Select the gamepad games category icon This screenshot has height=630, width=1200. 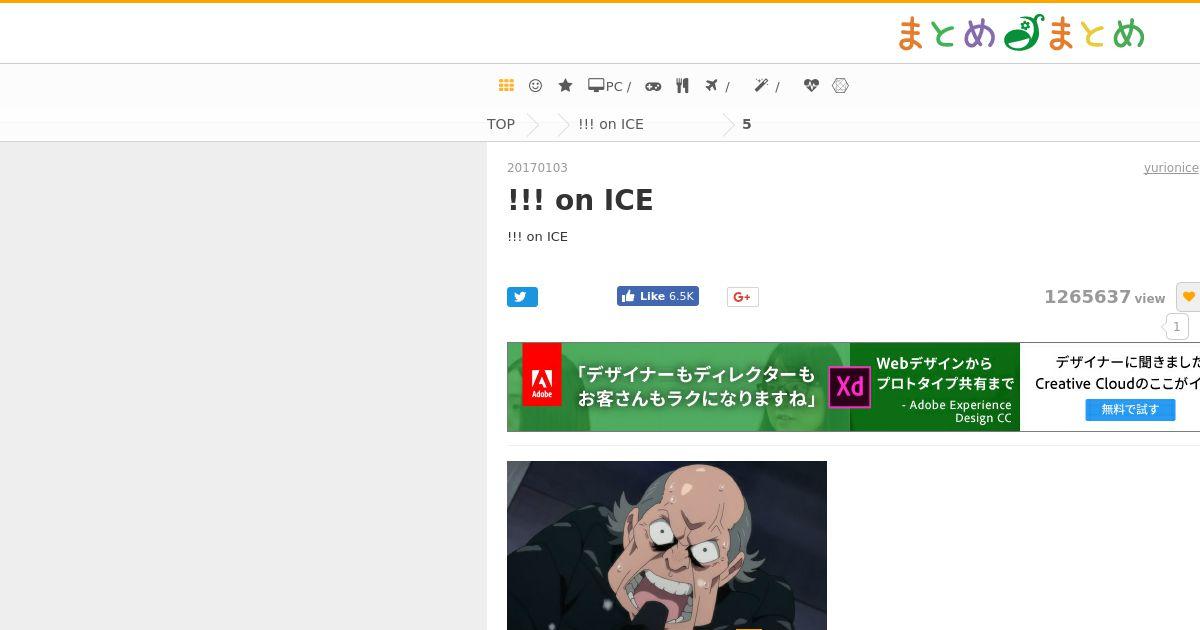pos(653,86)
